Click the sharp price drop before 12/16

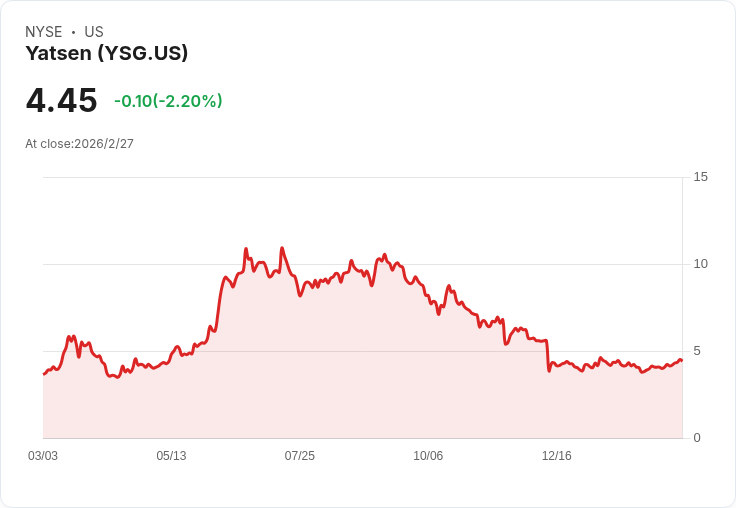point(548,356)
